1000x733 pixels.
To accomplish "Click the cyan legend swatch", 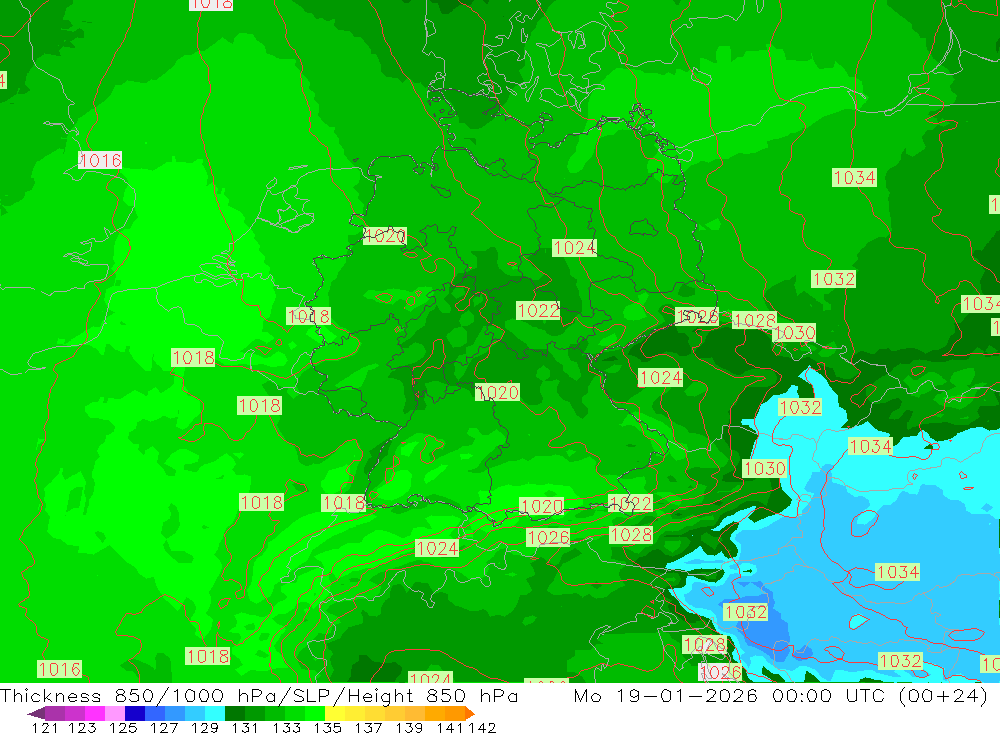I will 214,713.
